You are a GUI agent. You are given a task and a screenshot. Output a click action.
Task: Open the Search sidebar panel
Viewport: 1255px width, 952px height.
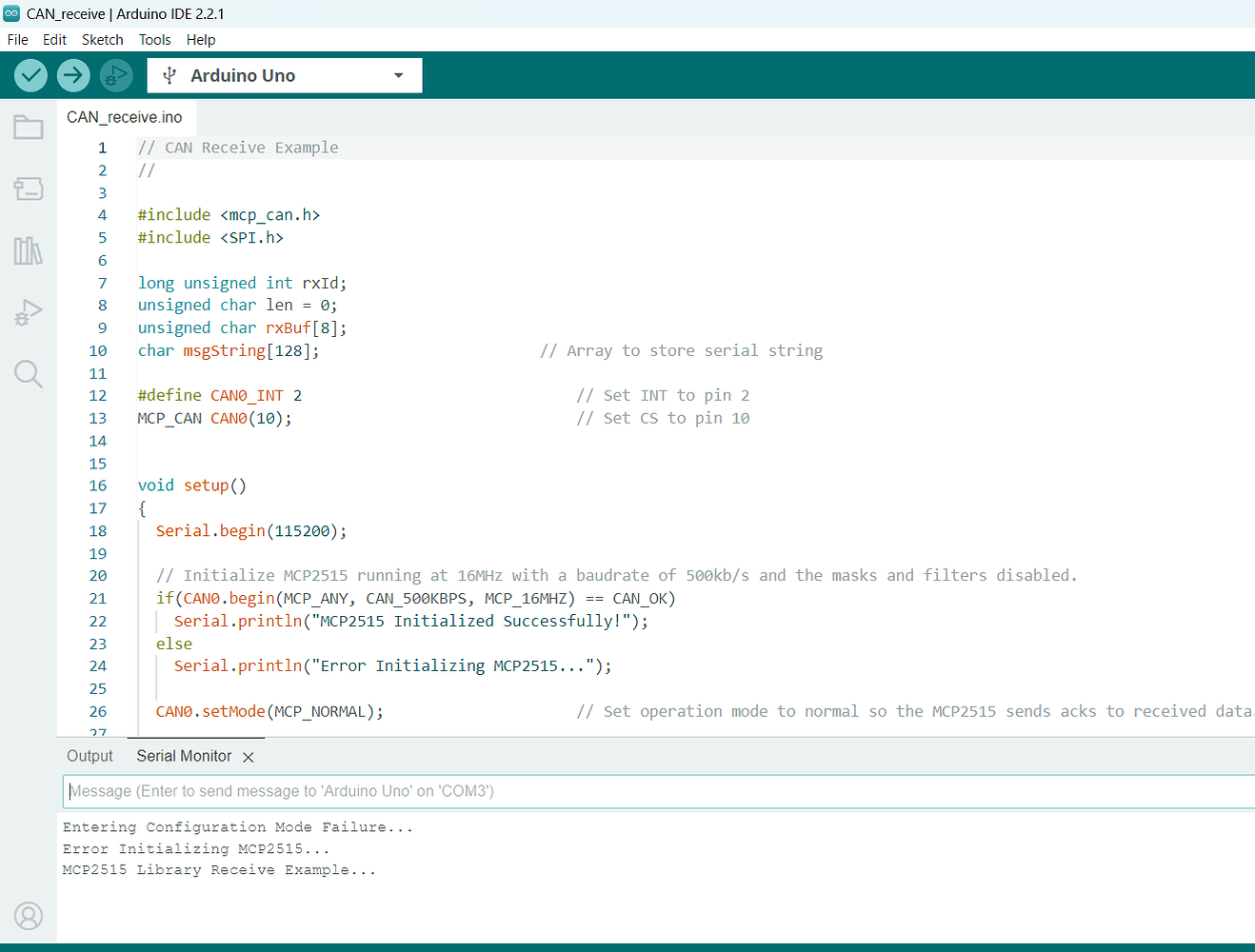(x=28, y=374)
